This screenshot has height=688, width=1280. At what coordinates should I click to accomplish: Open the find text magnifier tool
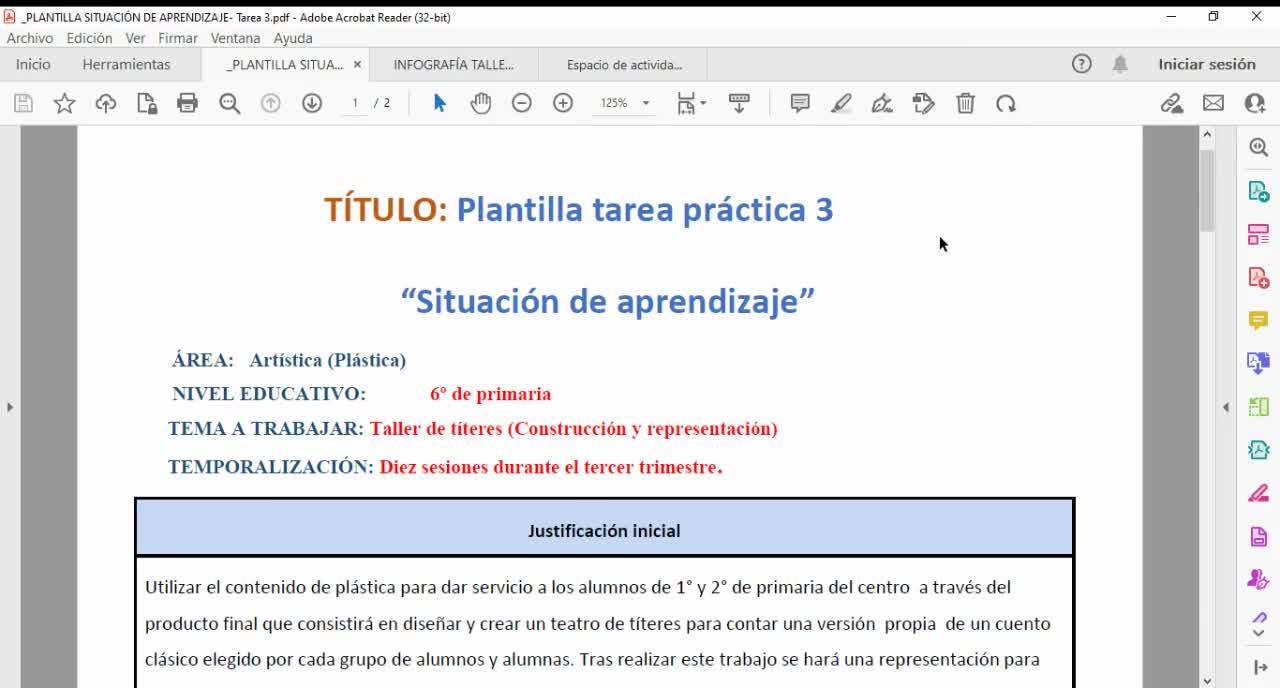coord(229,103)
